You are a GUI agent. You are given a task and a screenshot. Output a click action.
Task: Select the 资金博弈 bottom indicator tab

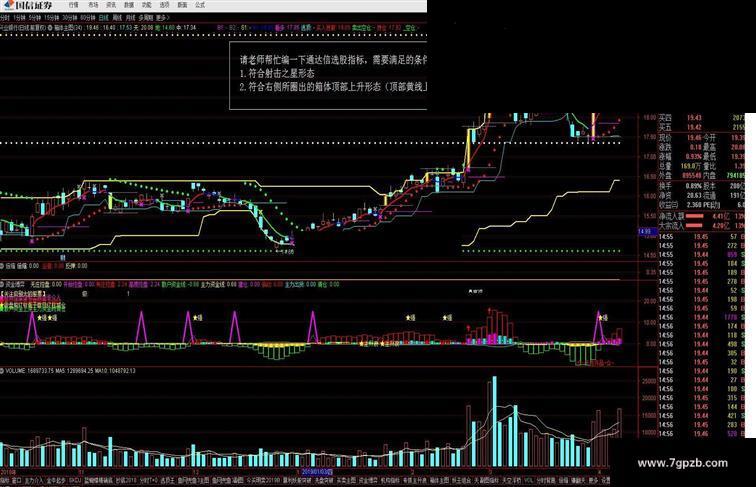368,481
